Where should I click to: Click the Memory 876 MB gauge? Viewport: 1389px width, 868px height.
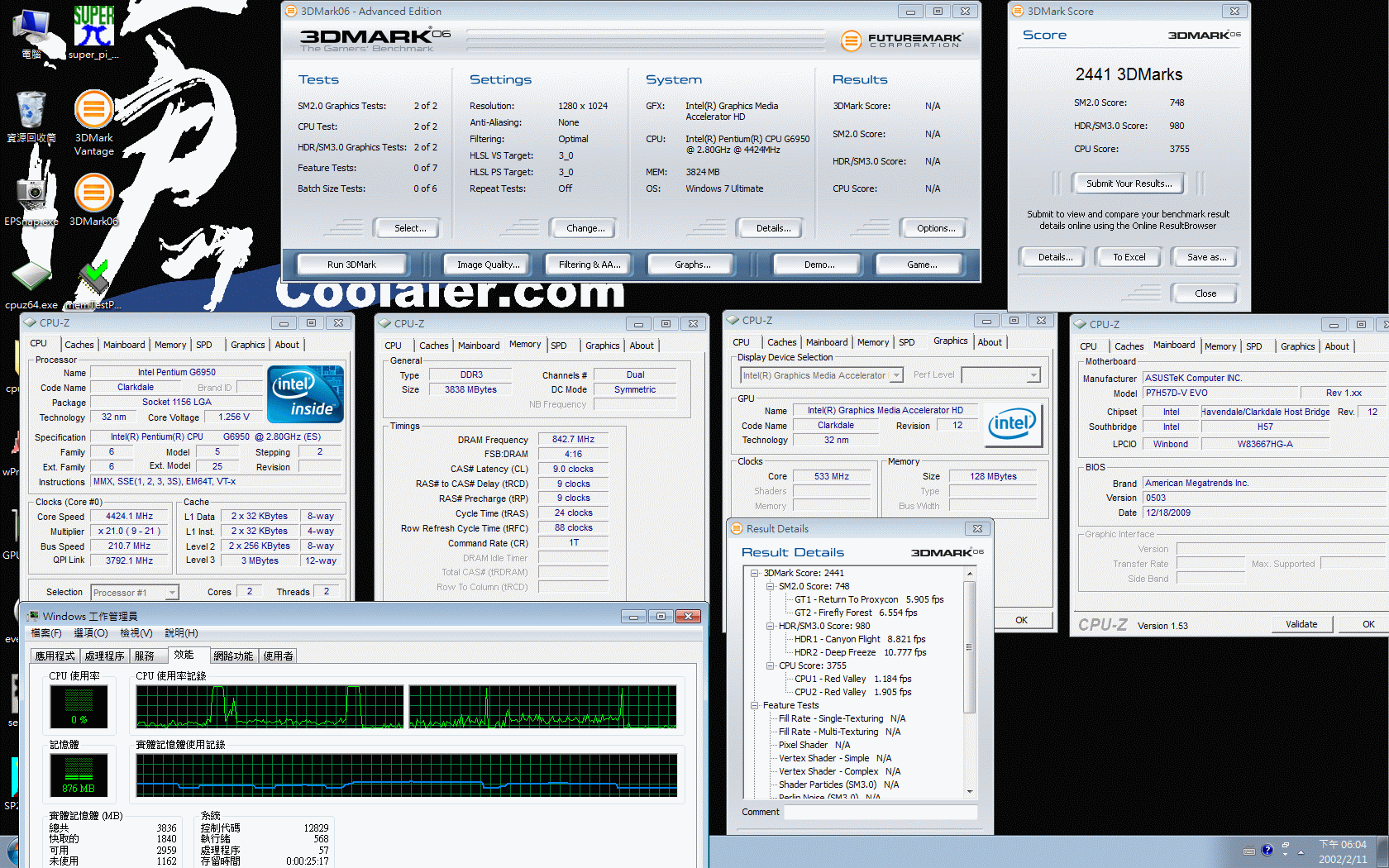click(x=79, y=775)
